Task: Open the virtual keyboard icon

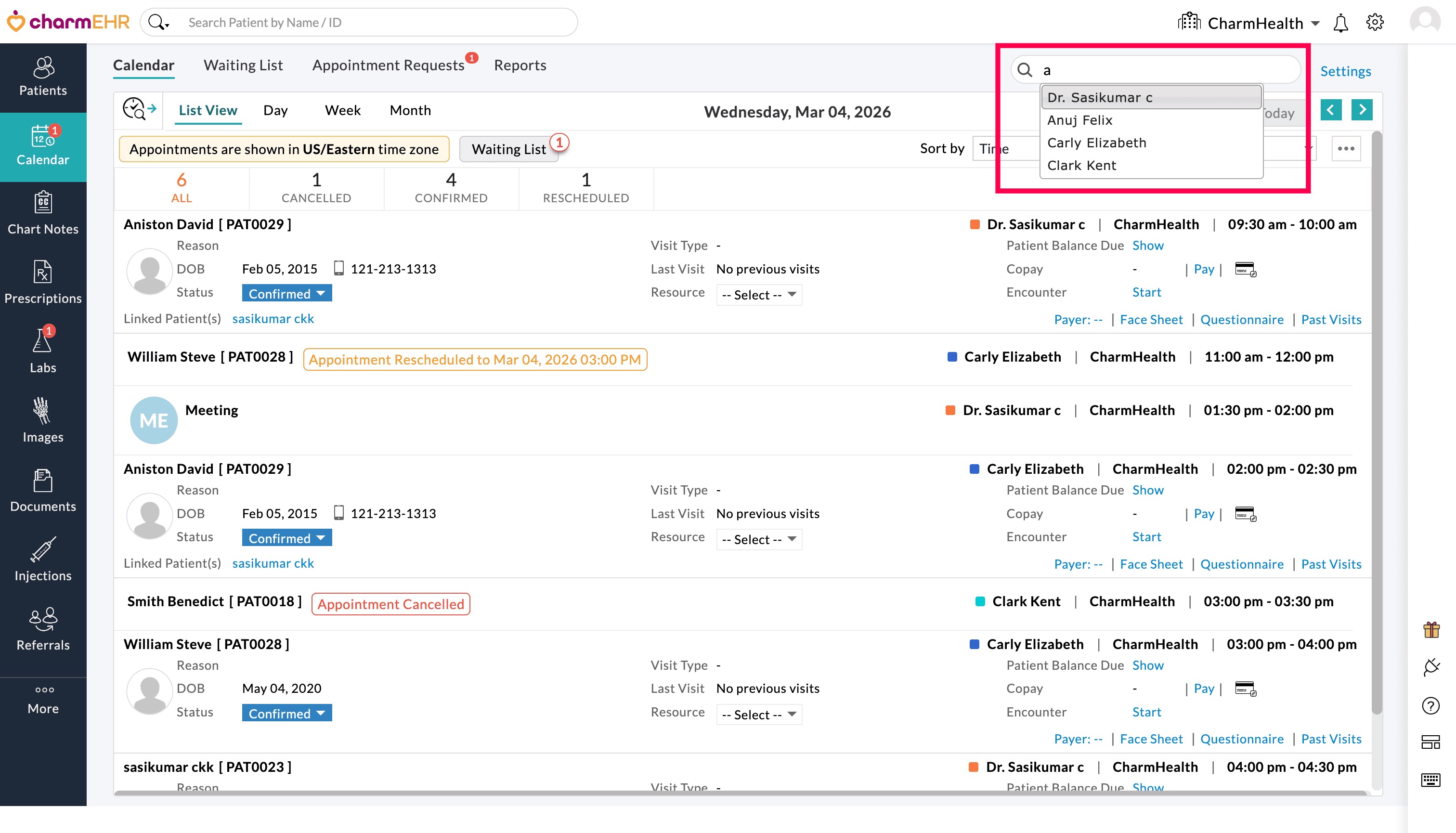Action: point(1432,779)
